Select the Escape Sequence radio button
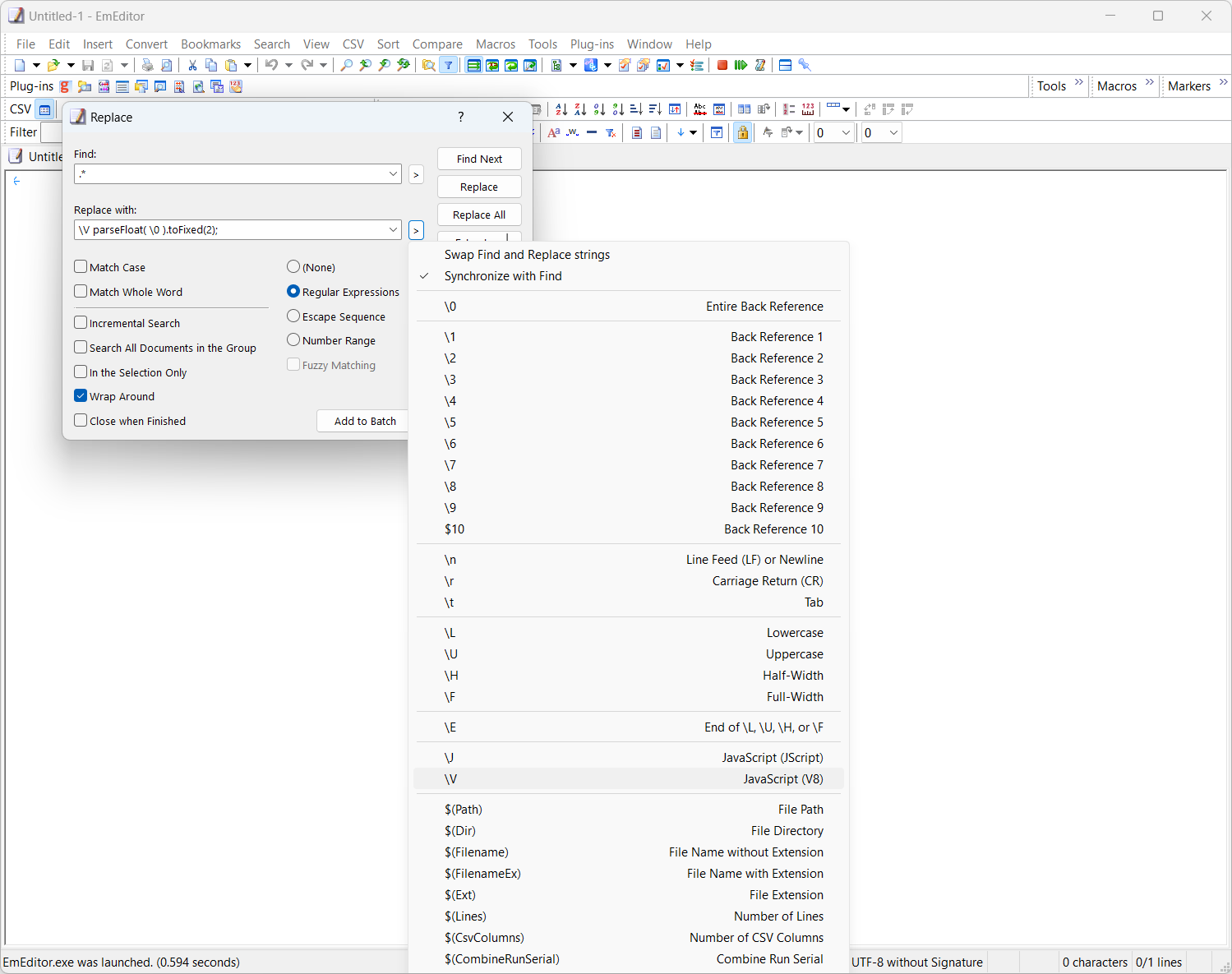 (x=293, y=316)
